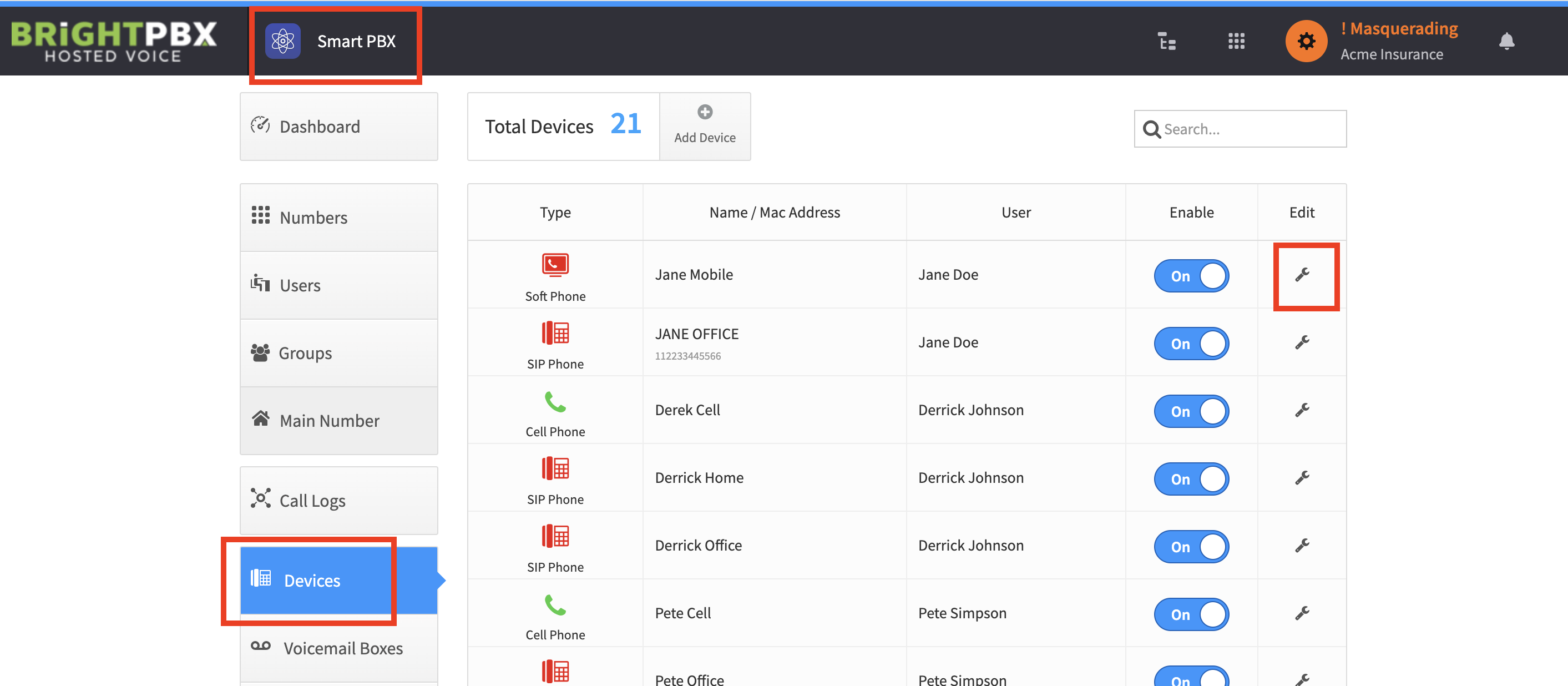
Task: Edit Derrick Office with wrench icon
Action: 1301,546
